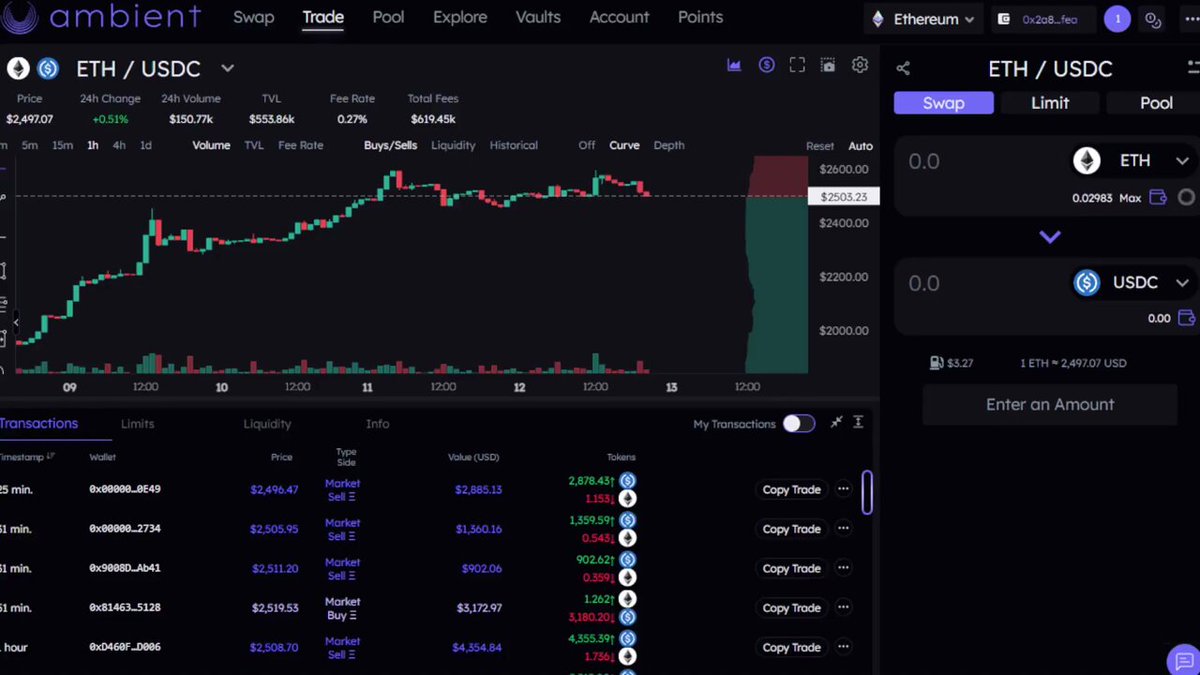Collapse the drawing toolbar with the chevron
The height and width of the screenshot is (675, 1200).
click(x=14, y=322)
